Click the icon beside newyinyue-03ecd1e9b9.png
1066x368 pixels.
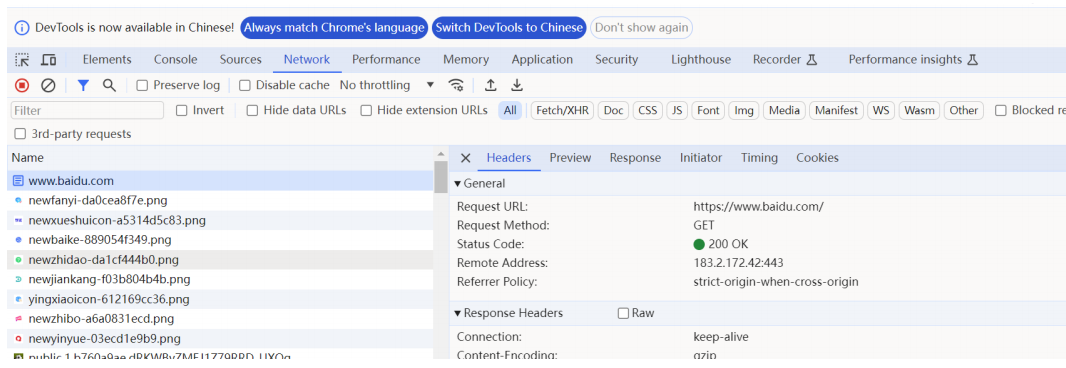[x=18, y=339]
